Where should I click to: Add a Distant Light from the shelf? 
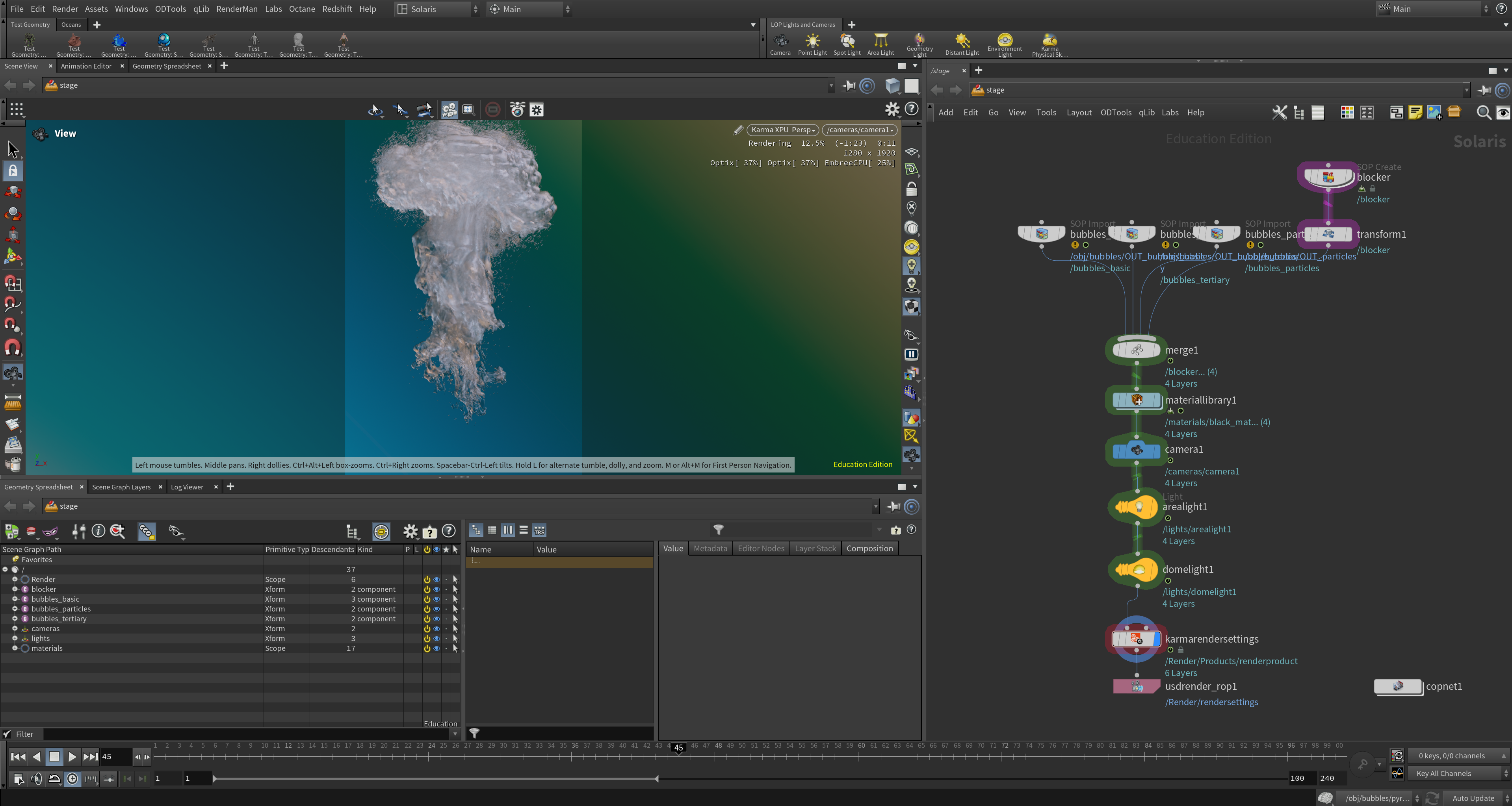tap(962, 44)
